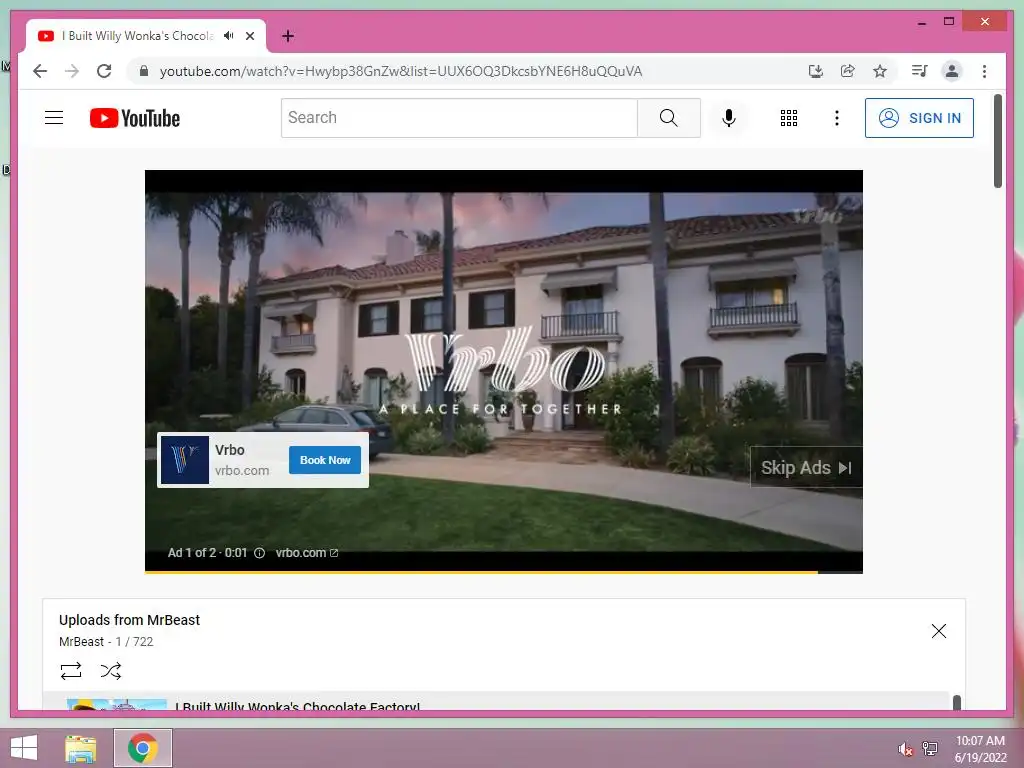This screenshot has height=768, width=1024.
Task: Toggle loop playlist icon
Action: click(x=71, y=671)
